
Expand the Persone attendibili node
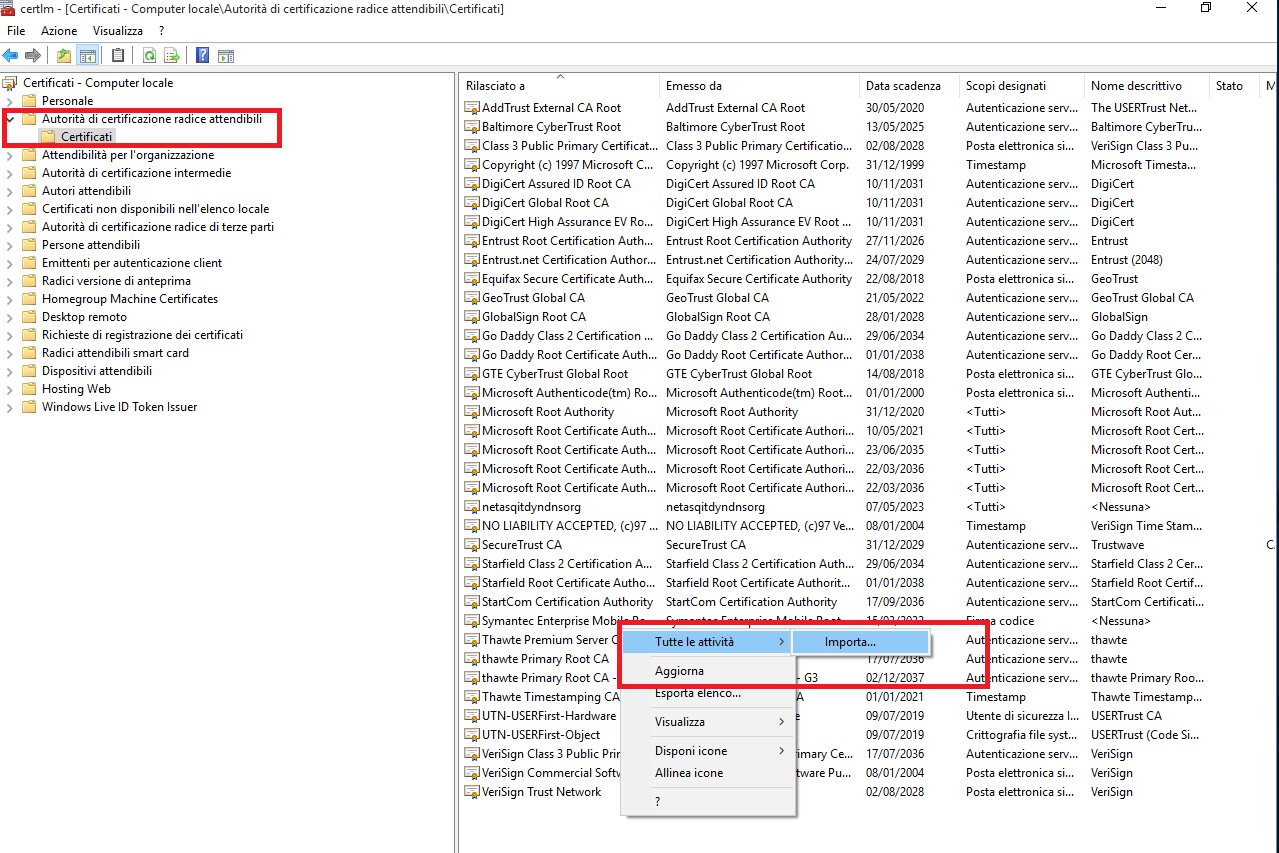[10, 245]
